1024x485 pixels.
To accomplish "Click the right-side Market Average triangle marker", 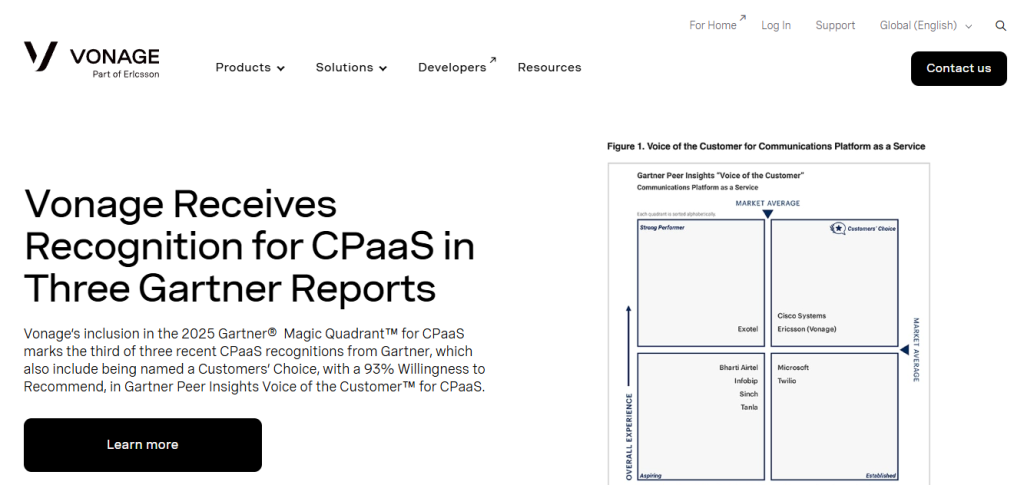I will coord(904,350).
